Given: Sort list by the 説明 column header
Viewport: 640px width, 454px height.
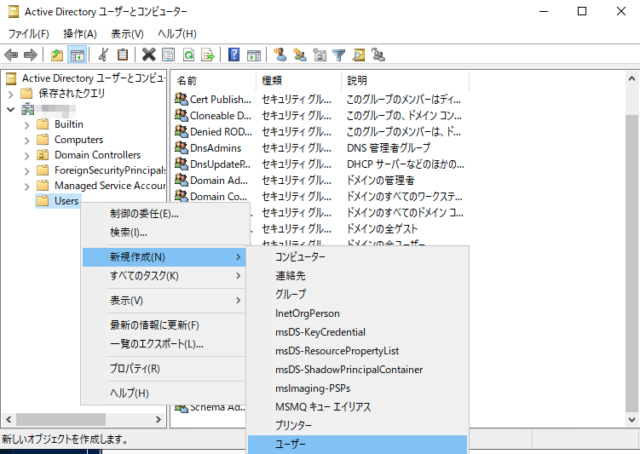Looking at the screenshot, I should pos(405,81).
